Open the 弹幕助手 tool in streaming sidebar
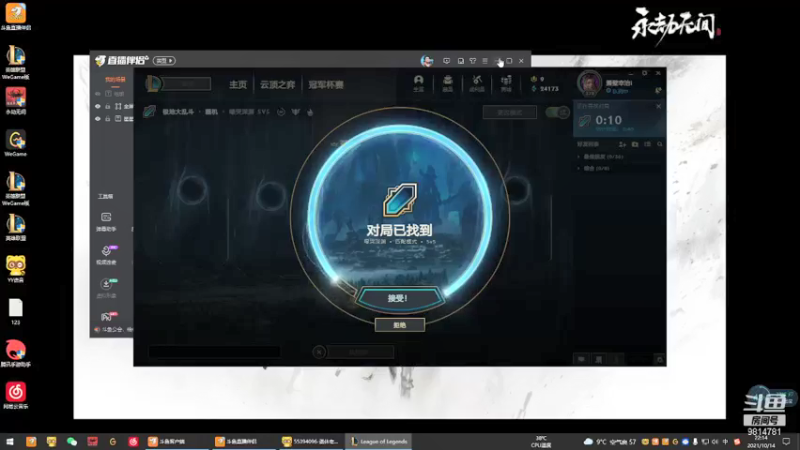The width and height of the screenshot is (800, 450). click(x=106, y=222)
